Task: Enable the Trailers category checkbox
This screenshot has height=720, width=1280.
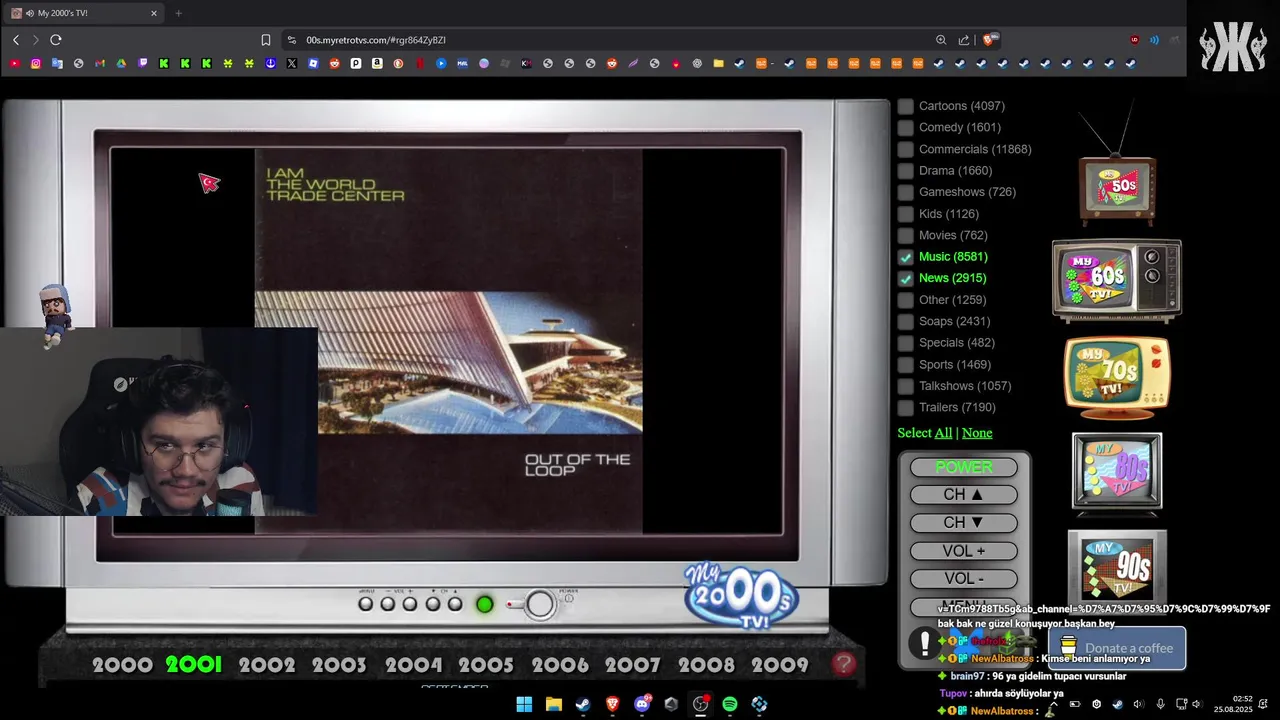Action: click(906, 407)
